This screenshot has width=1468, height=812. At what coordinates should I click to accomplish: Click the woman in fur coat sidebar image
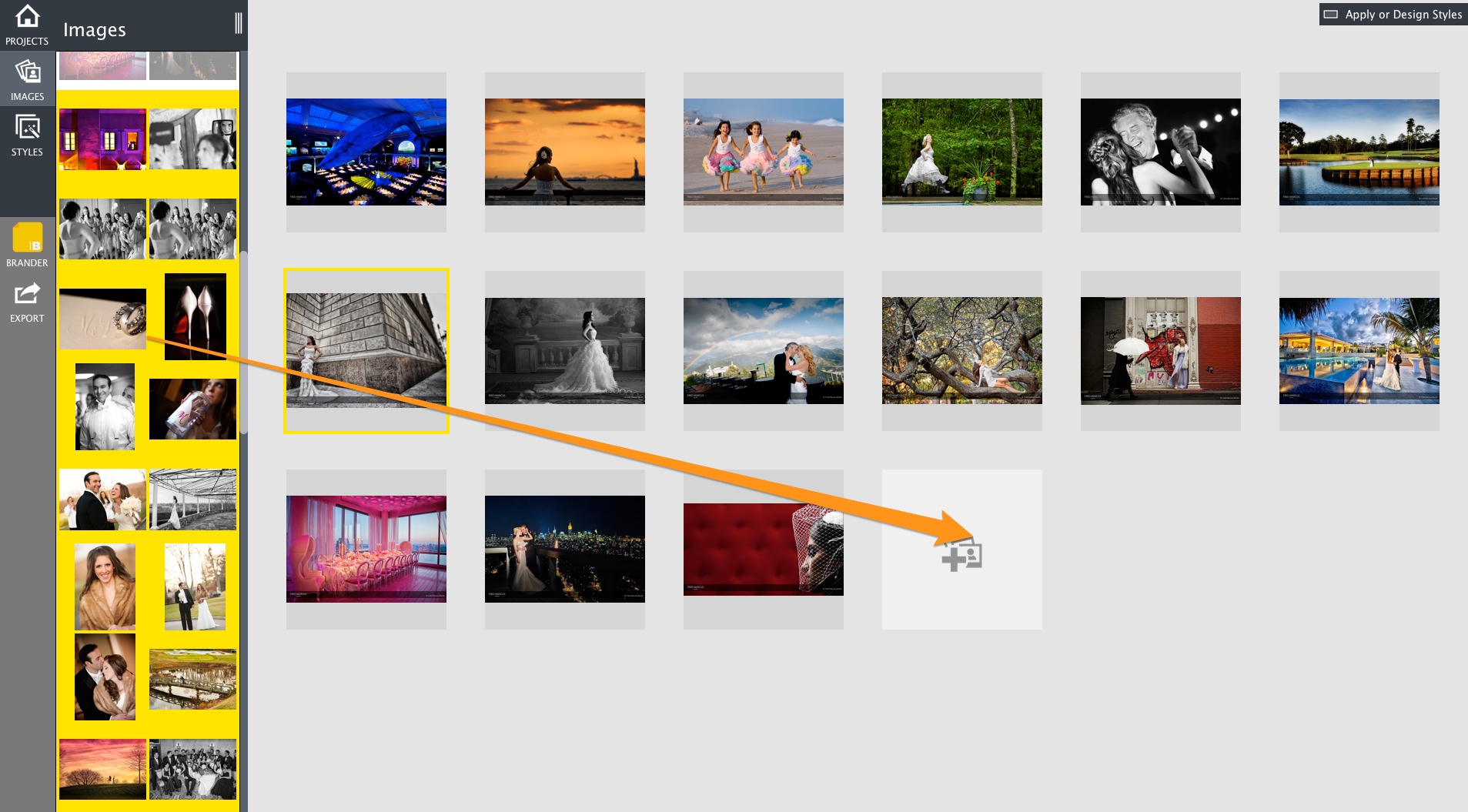[105, 586]
